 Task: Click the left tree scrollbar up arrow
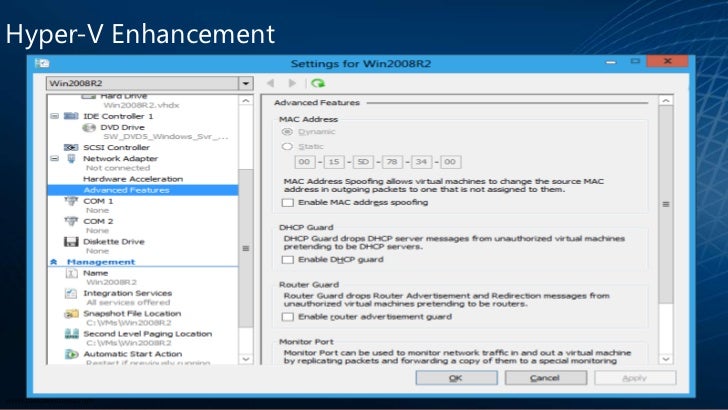(x=246, y=100)
